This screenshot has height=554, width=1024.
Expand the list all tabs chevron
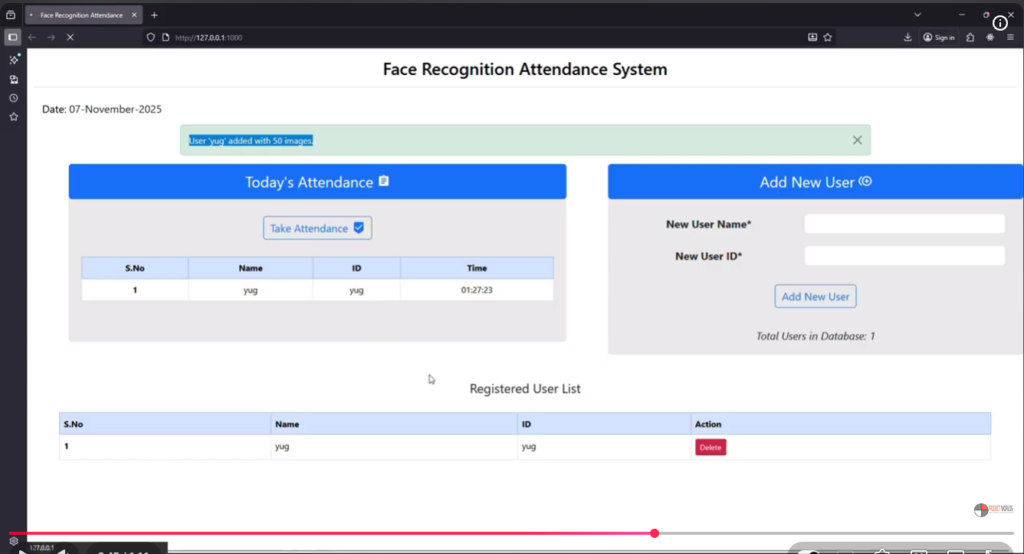(x=918, y=14)
